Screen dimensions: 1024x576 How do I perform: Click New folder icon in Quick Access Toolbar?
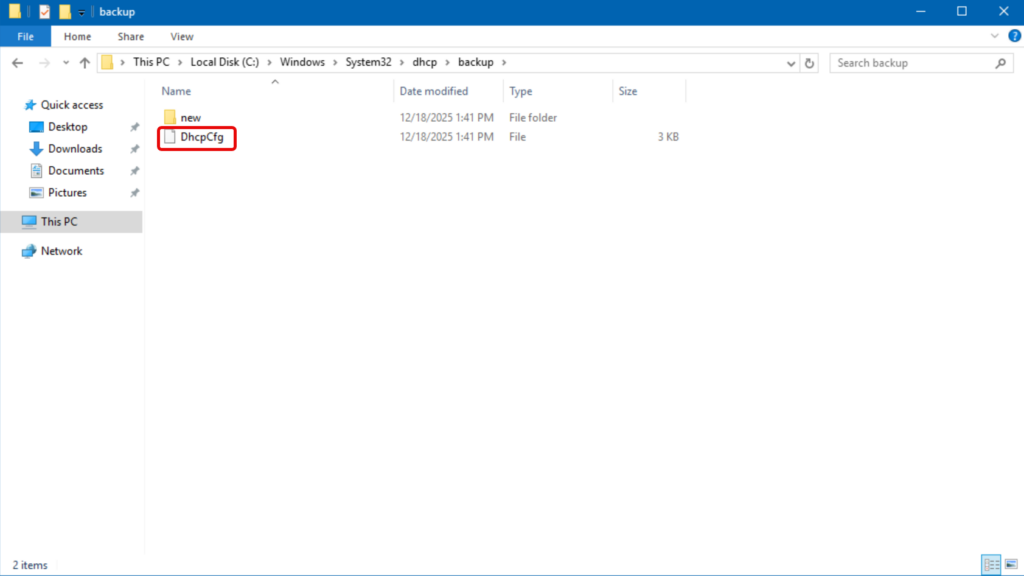point(65,12)
